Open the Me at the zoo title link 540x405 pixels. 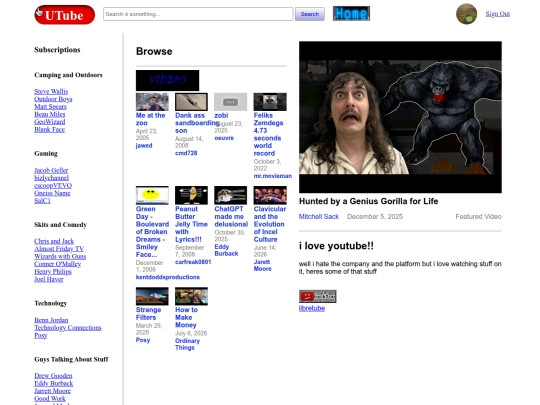pos(150,119)
